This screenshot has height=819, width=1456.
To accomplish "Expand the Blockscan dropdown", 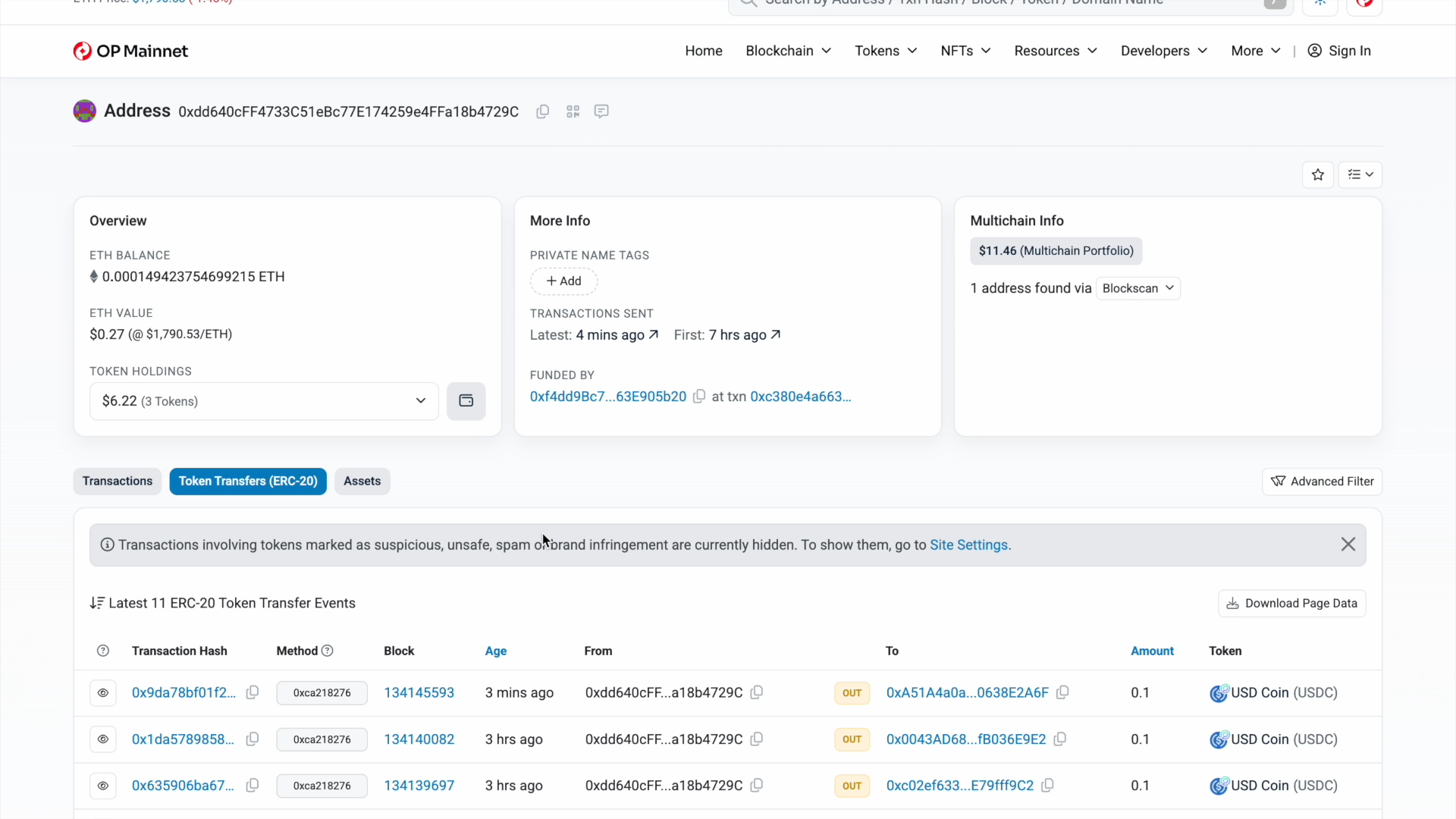I will point(1138,288).
